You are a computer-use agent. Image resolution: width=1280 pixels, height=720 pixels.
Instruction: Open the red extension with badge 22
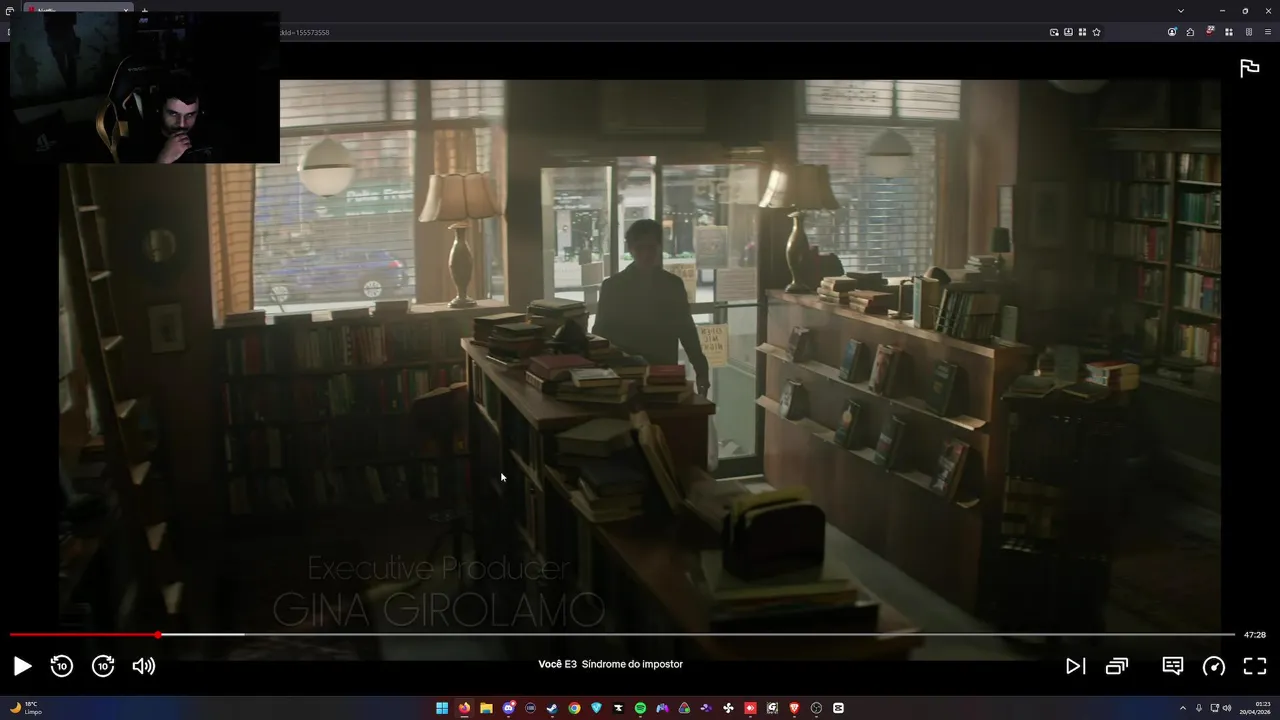[x=1210, y=31]
